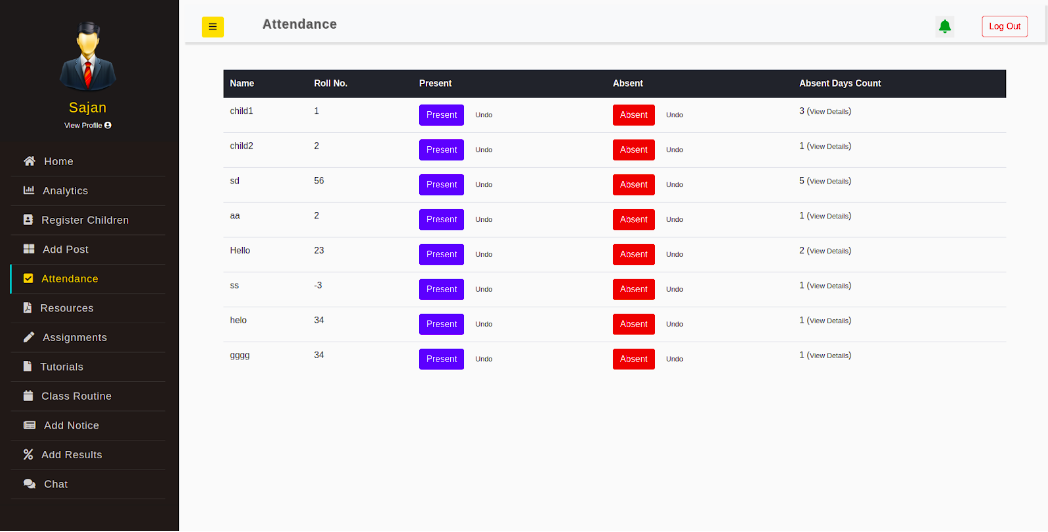Click the Chat bubbles icon
The height and width of the screenshot is (532, 1048).
[30, 484]
